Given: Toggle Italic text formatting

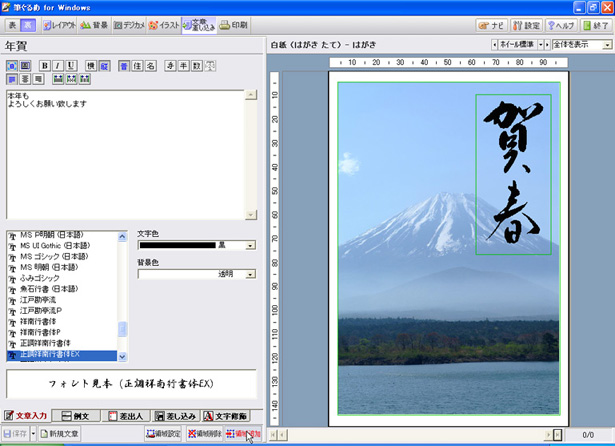Looking at the screenshot, I should 58,65.
